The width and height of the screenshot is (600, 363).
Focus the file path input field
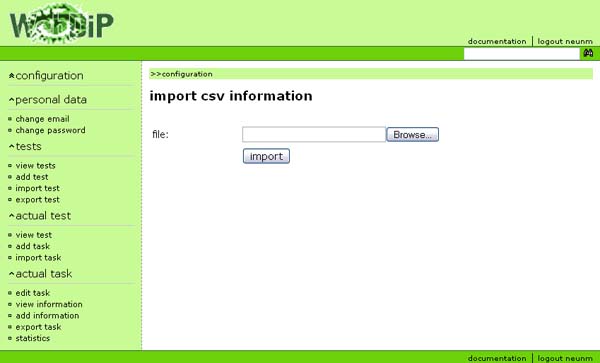(x=314, y=135)
